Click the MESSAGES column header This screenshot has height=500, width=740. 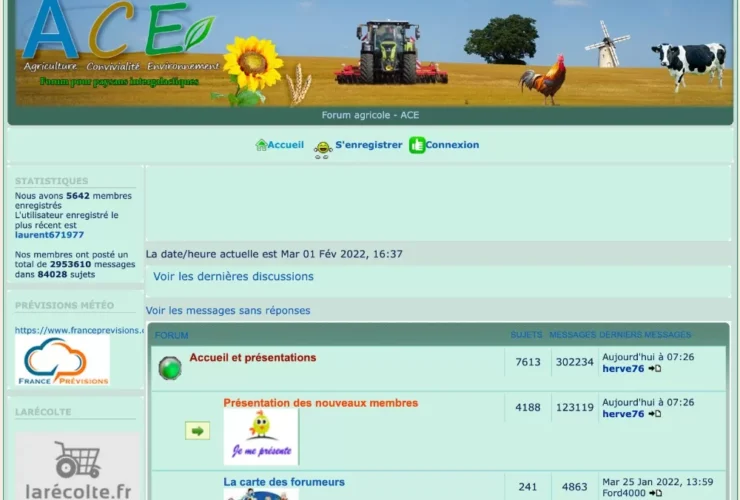click(572, 335)
